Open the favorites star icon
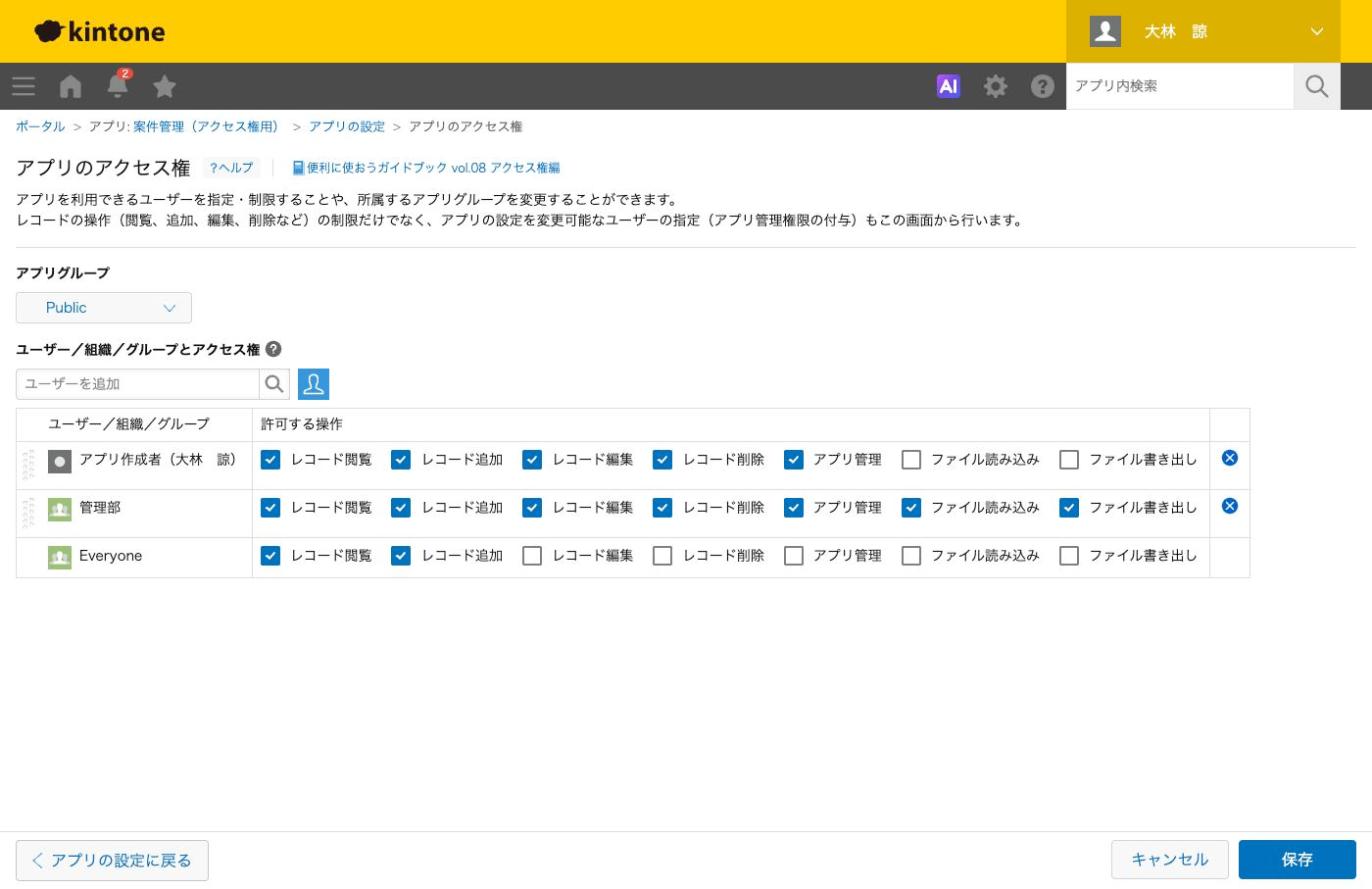This screenshot has height=889, width=1372. [x=165, y=86]
